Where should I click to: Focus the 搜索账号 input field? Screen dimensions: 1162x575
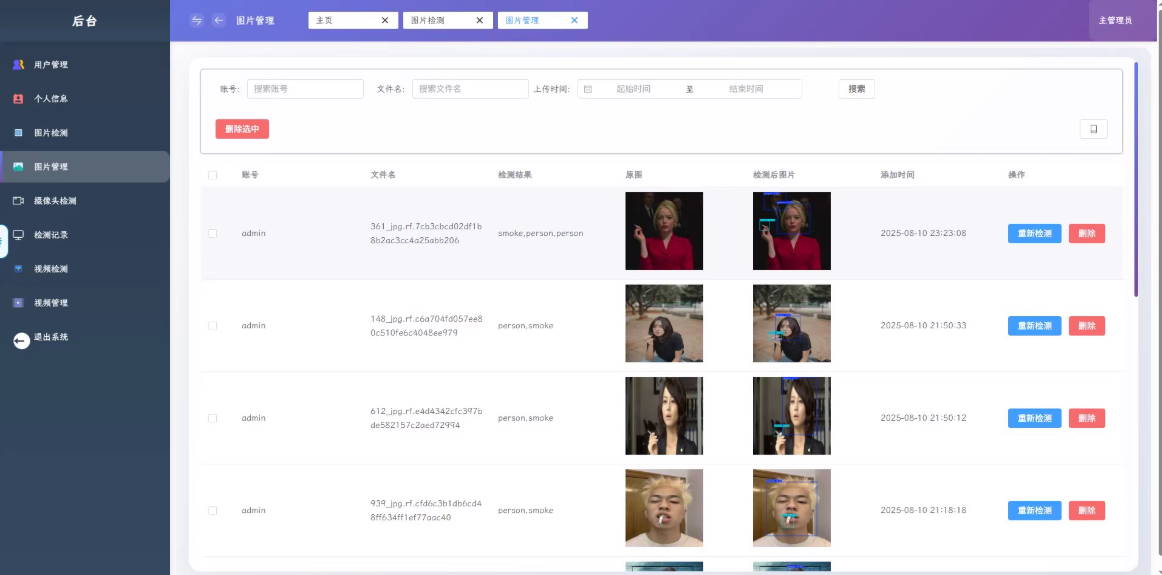(x=305, y=89)
